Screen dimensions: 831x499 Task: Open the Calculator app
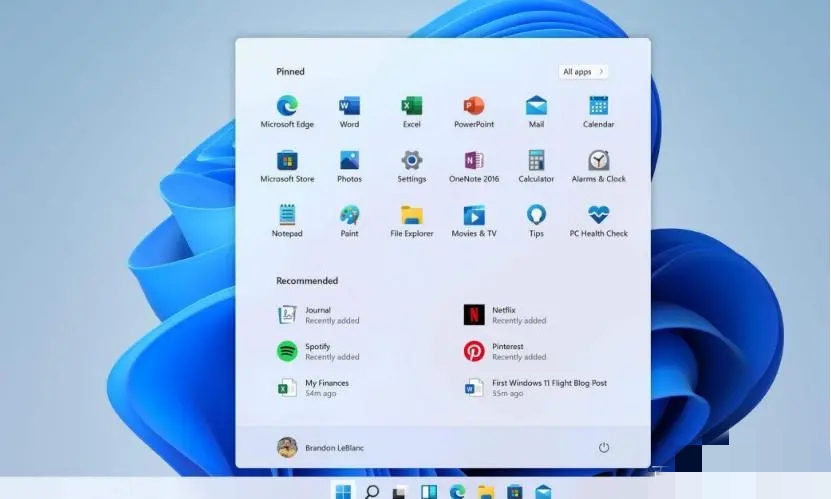click(536, 166)
